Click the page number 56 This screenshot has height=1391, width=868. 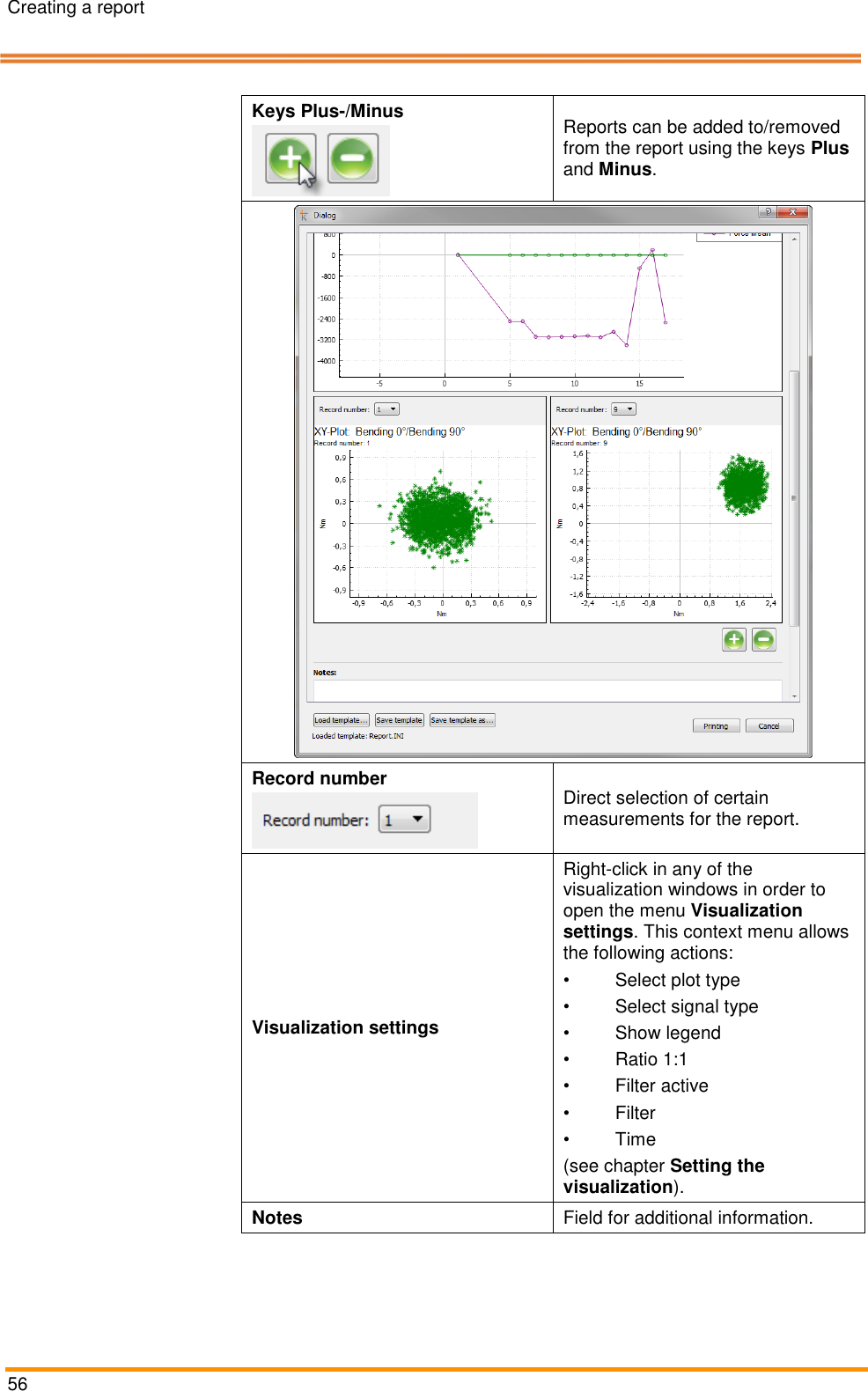pos(18,1383)
